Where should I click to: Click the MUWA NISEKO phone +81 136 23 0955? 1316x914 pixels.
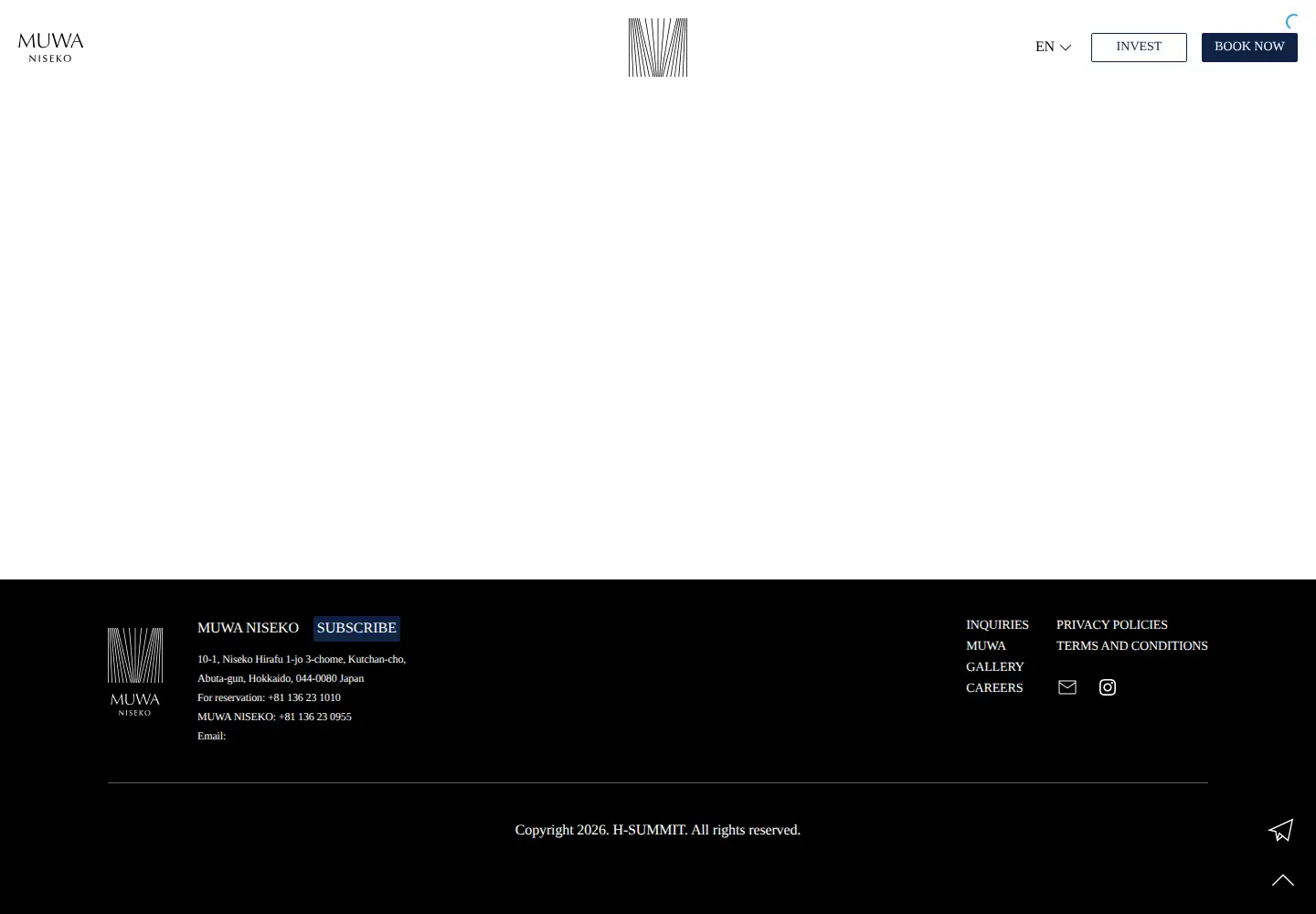pyautogui.click(x=315, y=717)
